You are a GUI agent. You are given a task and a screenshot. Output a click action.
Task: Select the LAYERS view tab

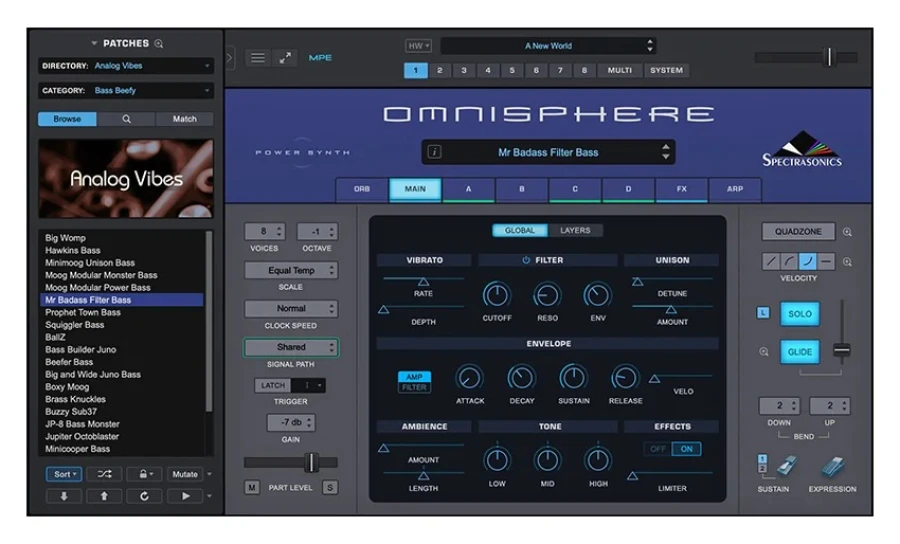click(575, 230)
